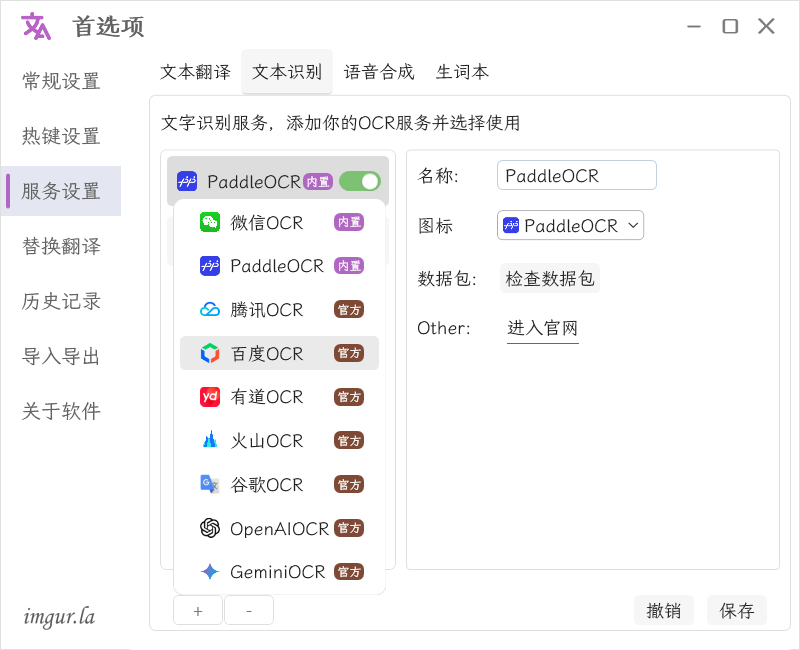Click the OpenAI logo icon
This screenshot has width=800, height=650.
[x=210, y=528]
